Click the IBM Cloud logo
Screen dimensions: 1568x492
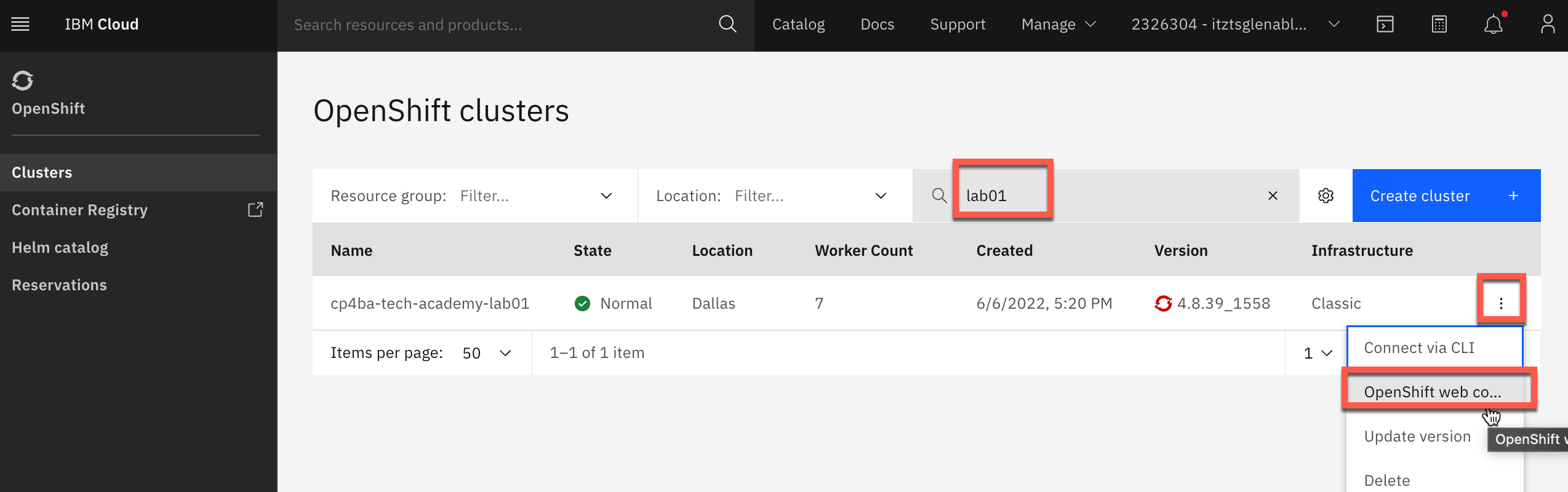pyautogui.click(x=102, y=25)
